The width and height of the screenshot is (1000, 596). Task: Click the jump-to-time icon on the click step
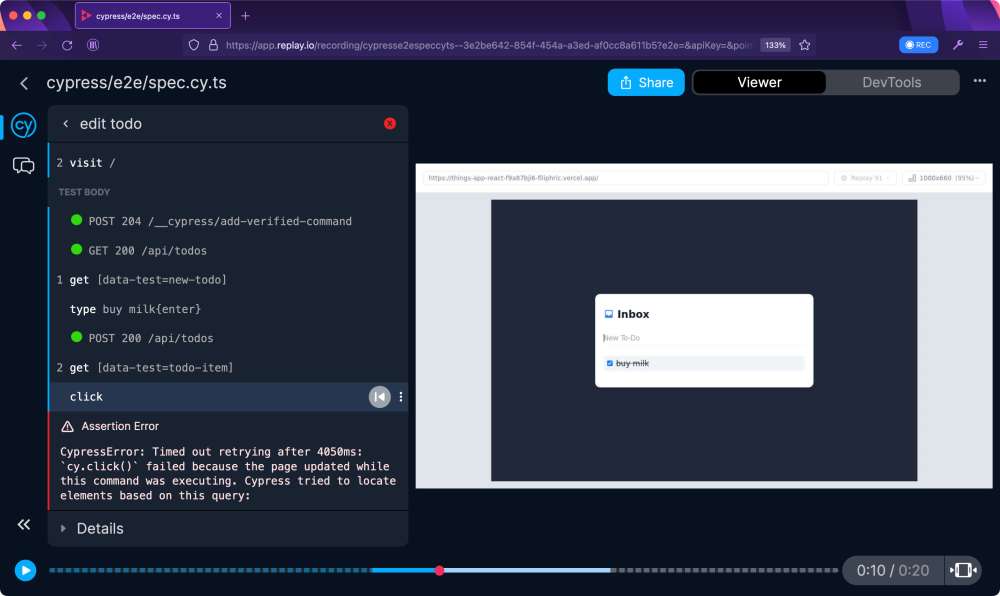[x=378, y=397]
